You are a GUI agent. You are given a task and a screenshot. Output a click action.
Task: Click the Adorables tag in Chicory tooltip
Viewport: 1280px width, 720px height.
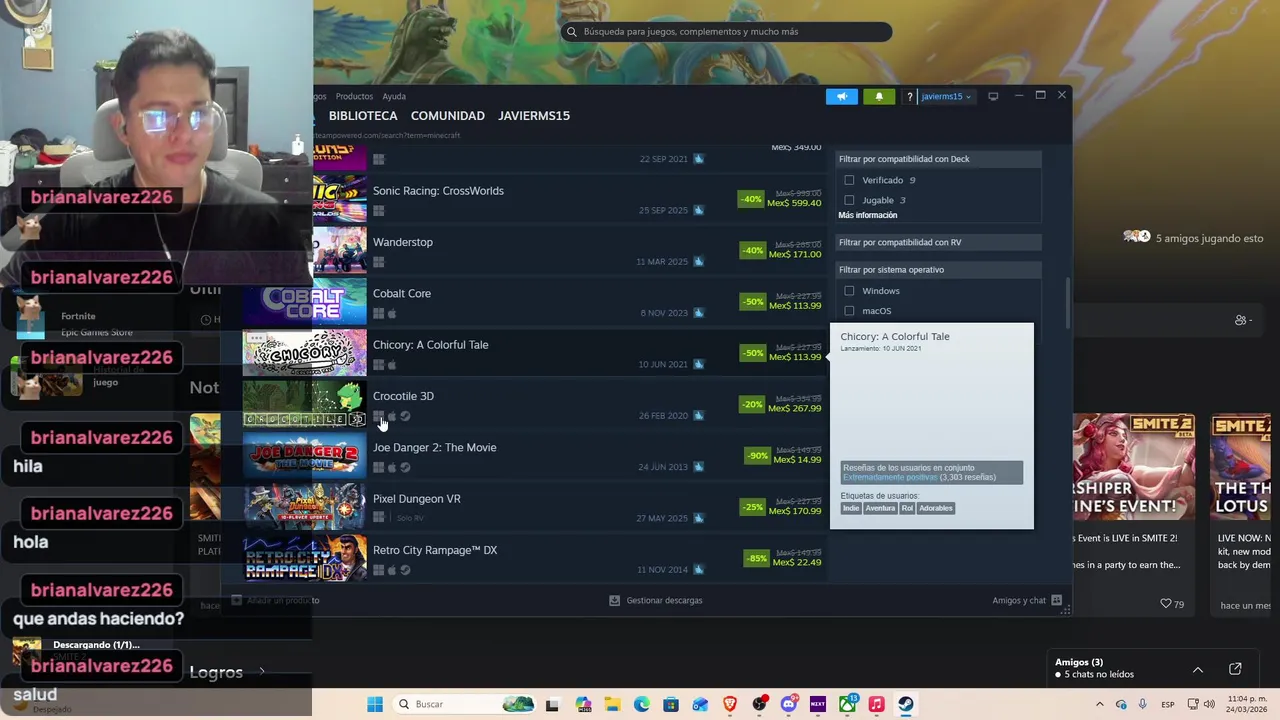936,508
